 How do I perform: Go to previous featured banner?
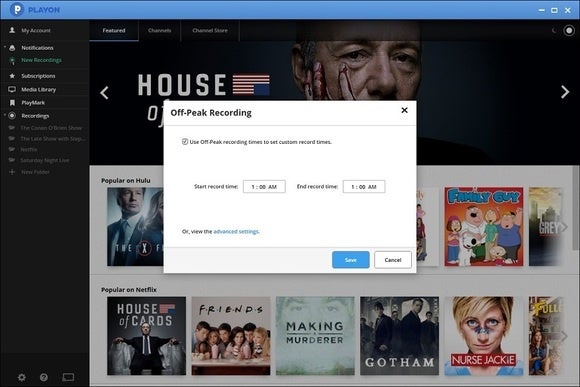[x=104, y=92]
